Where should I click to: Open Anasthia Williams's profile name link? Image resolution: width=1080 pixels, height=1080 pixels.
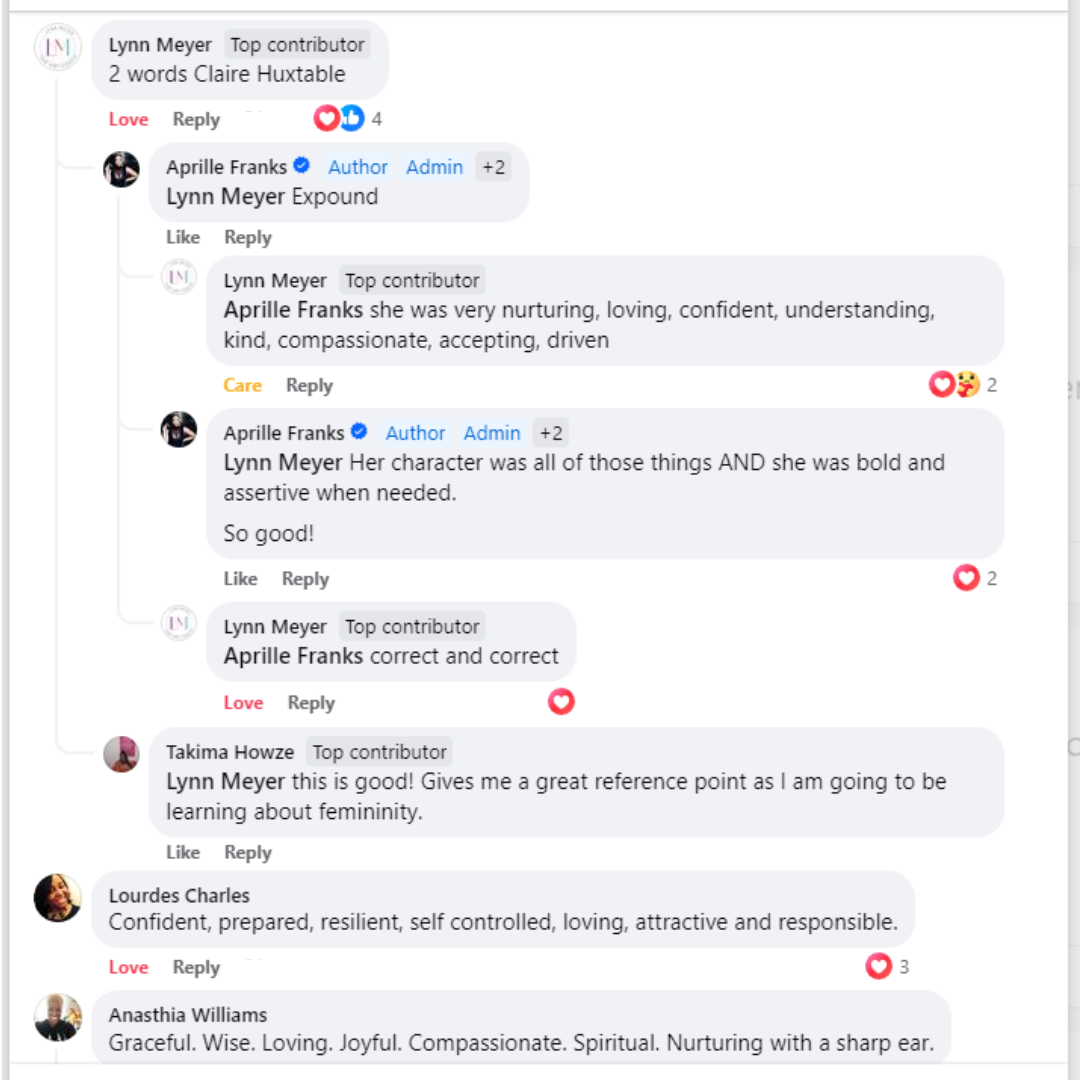coord(188,1015)
